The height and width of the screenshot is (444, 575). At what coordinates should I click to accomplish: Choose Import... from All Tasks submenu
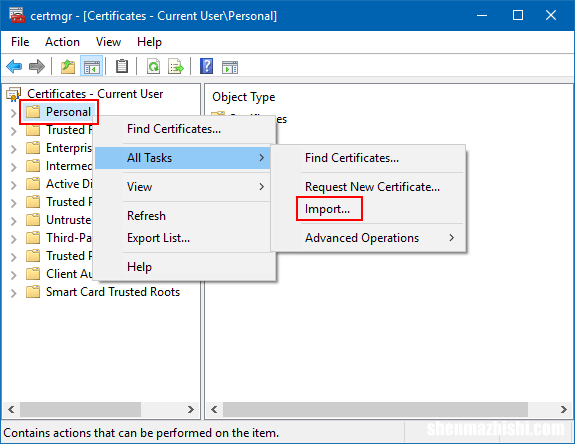pos(327,209)
